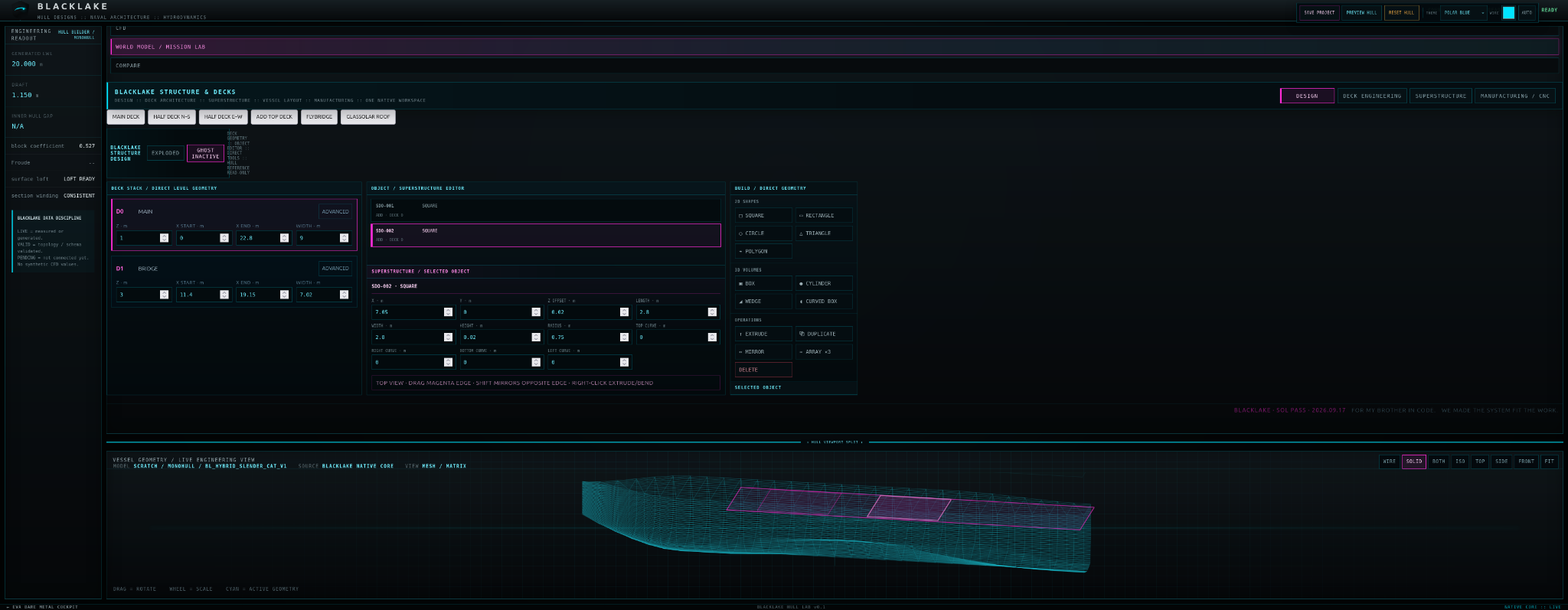Image resolution: width=1568 pixels, height=610 pixels.
Task: Add a Circle 2D shape
Action: [x=763, y=233]
